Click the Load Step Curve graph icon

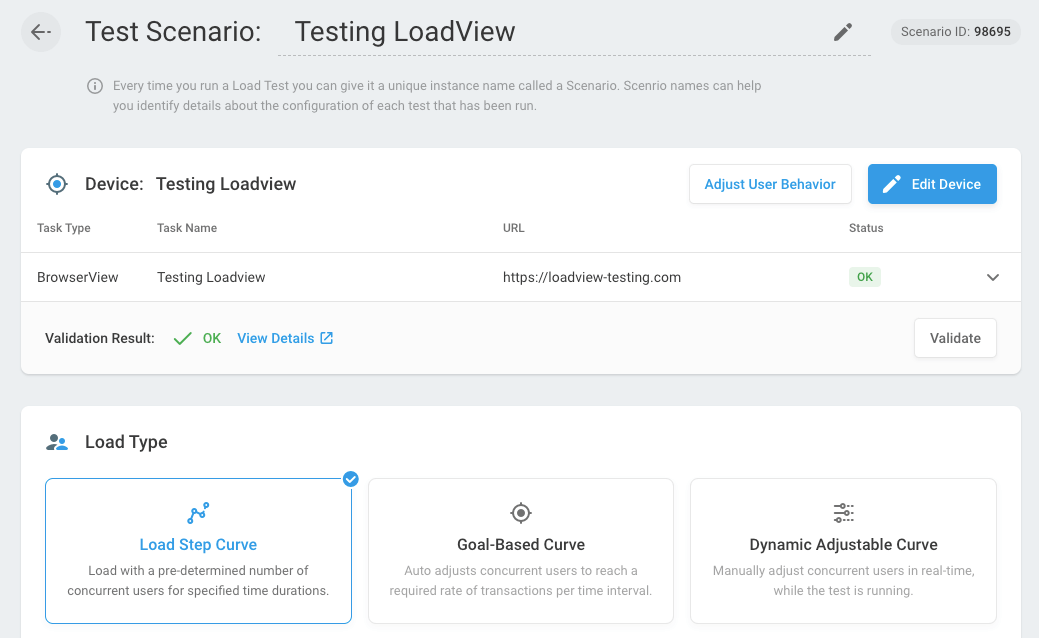(198, 513)
